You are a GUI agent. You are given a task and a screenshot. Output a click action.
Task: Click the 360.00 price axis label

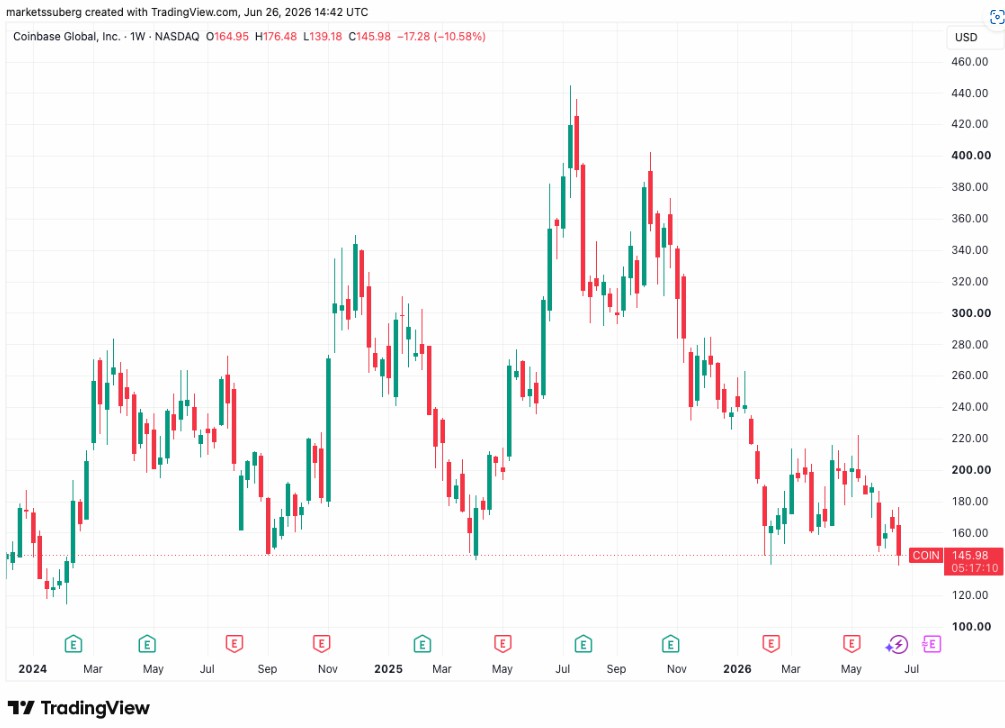click(970, 219)
